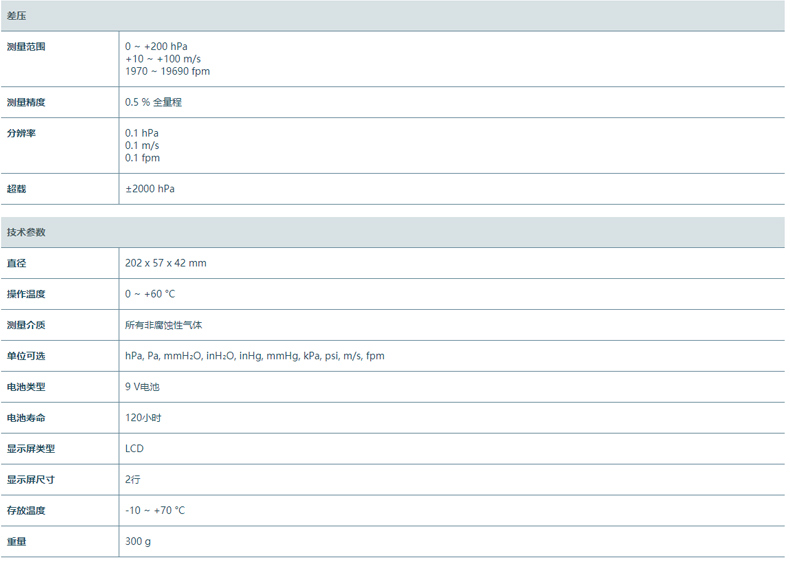Select the 测量精度 row label
Viewport: 790px width, 565px height.
pos(26,102)
